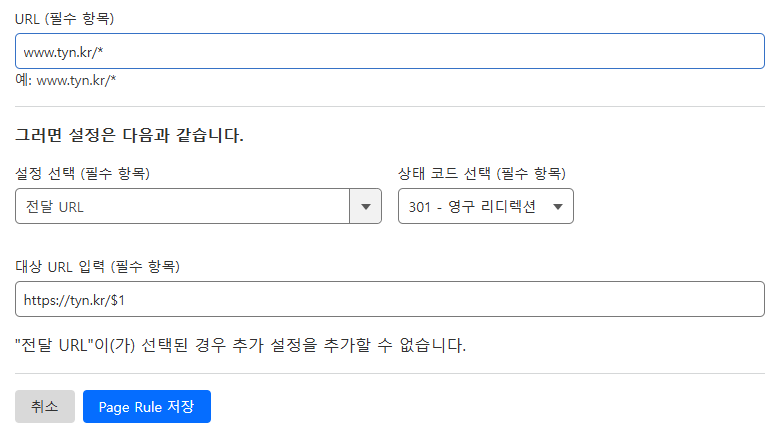Click the 상태 코드 선택 (필수 항목) label
Image resolution: width=770 pixels, height=437 pixels.
(482, 173)
